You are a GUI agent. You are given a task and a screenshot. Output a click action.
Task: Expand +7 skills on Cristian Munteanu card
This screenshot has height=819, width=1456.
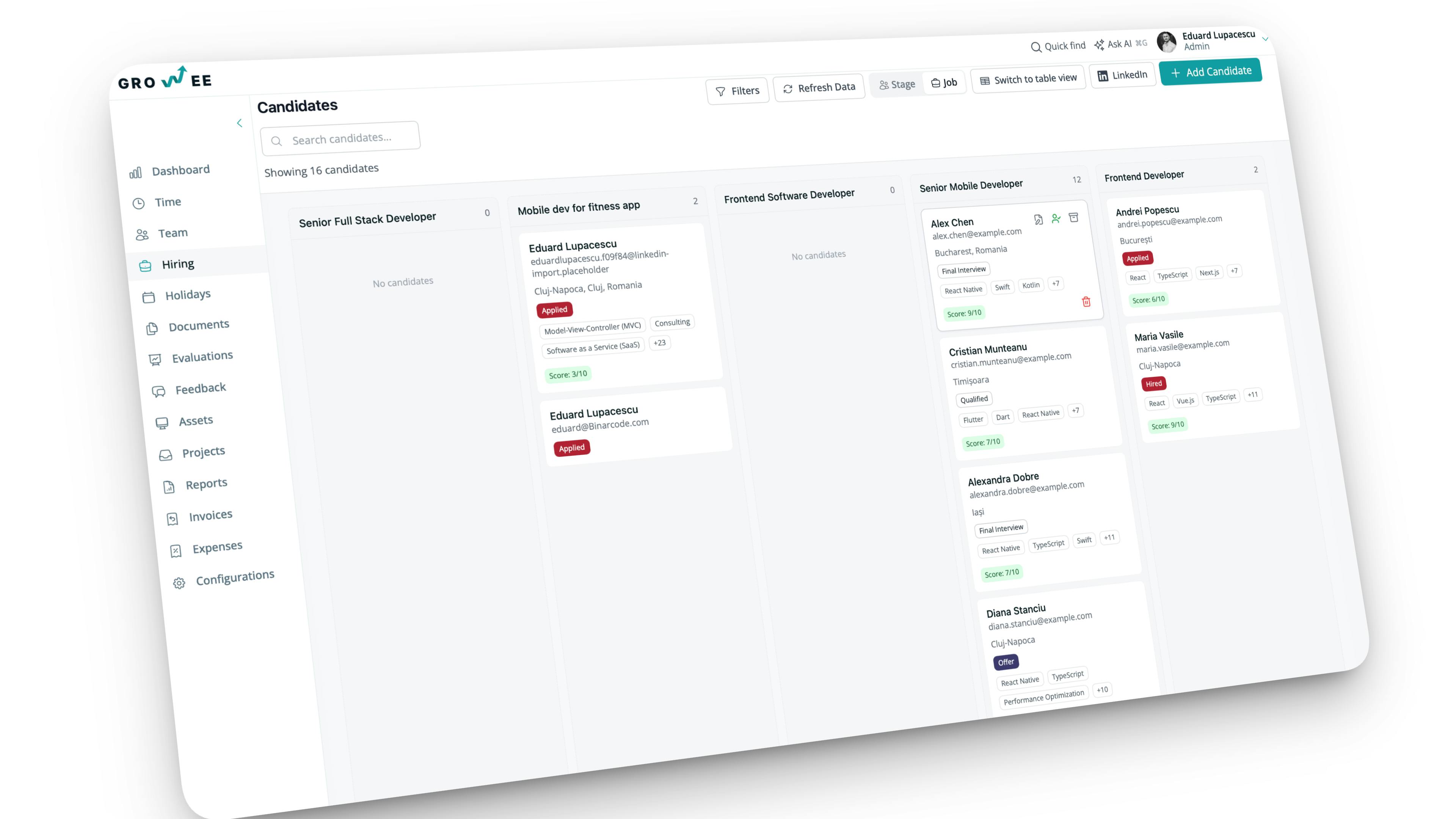[1075, 411]
